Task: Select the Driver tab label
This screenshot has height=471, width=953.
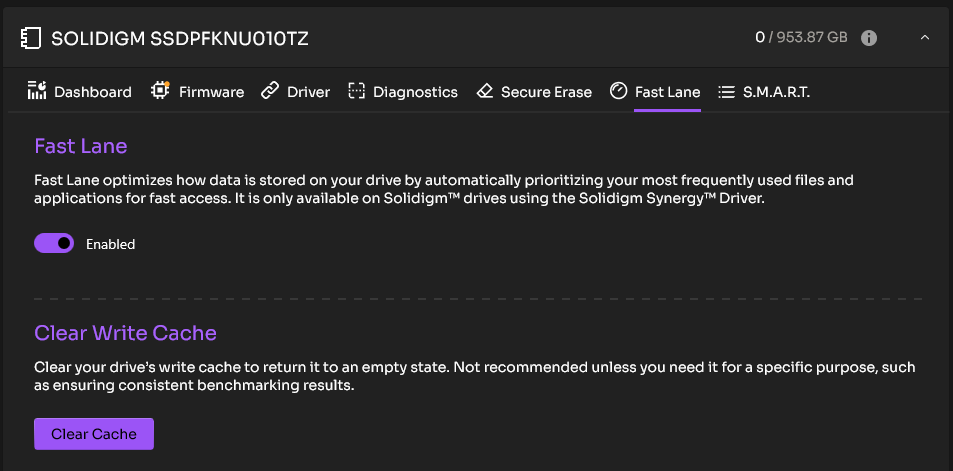Action: pyautogui.click(x=308, y=92)
